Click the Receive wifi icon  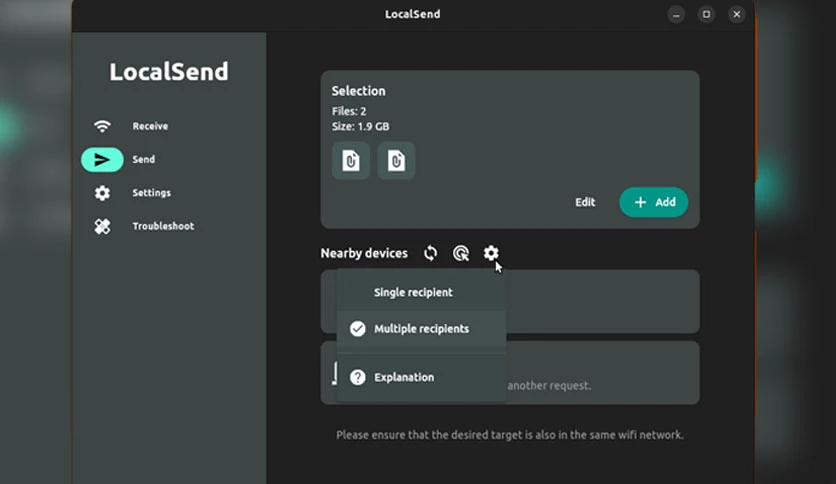tap(102, 126)
